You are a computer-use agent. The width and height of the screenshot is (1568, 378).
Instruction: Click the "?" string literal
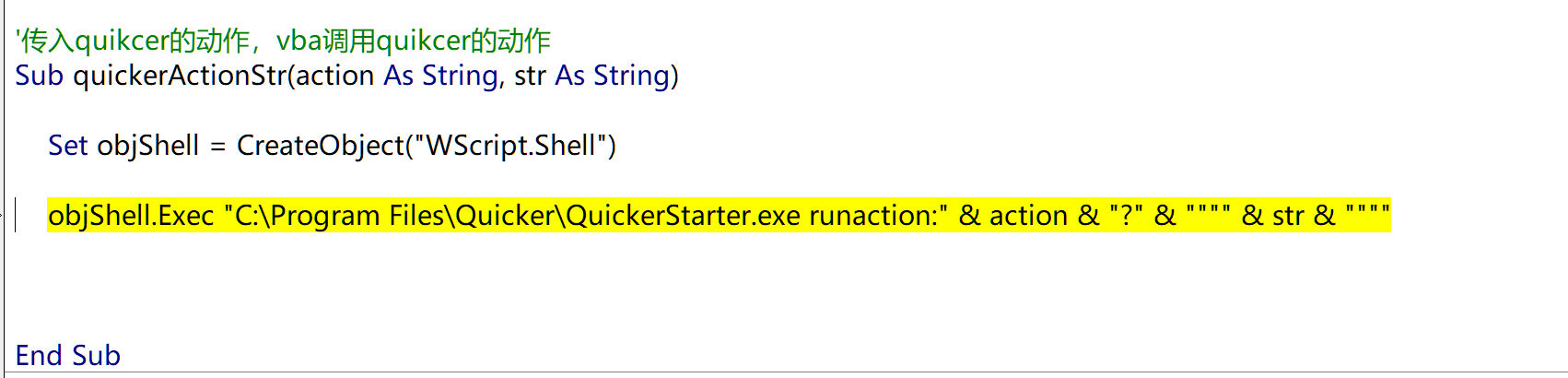coord(1126,216)
